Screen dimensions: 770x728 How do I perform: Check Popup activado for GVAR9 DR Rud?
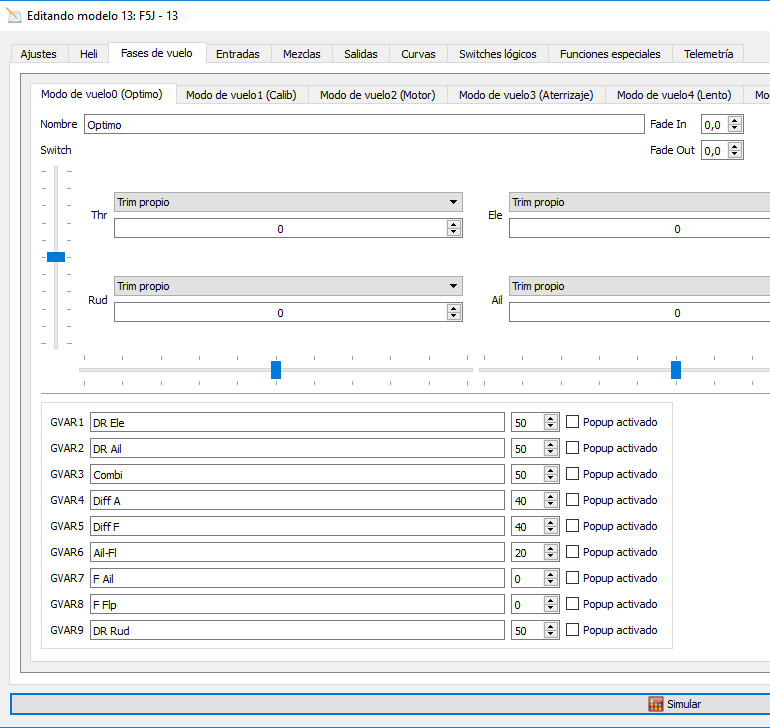pyautogui.click(x=573, y=630)
